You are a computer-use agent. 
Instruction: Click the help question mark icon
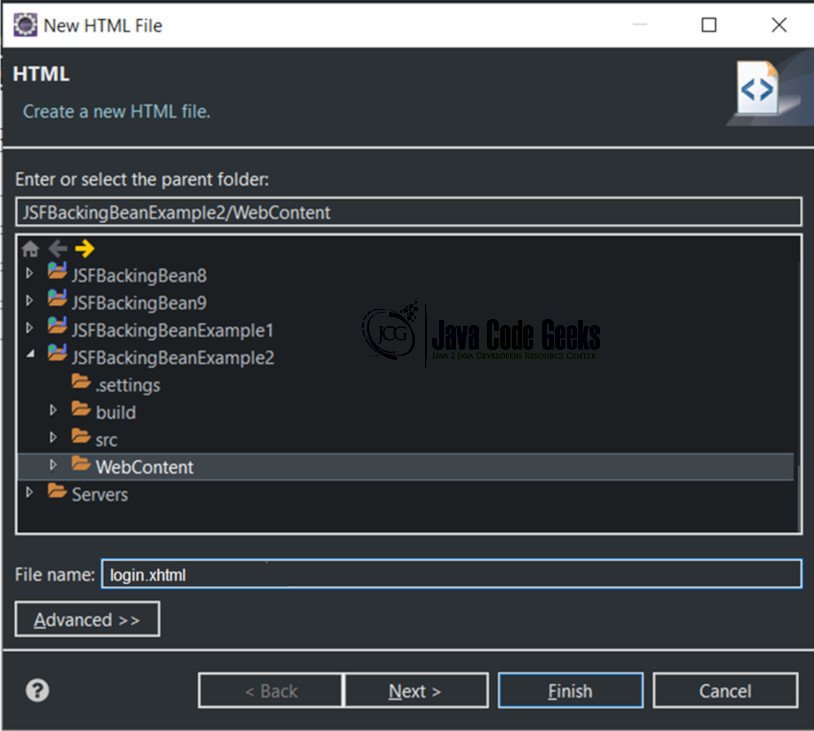pyautogui.click(x=37, y=691)
